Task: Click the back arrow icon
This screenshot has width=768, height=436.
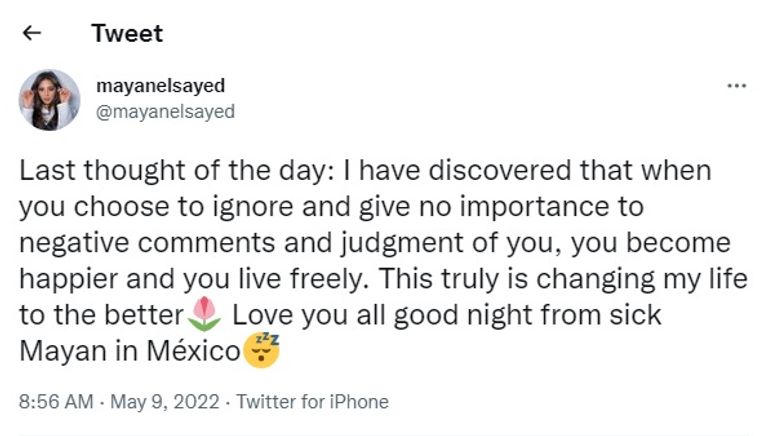Action: [x=31, y=33]
